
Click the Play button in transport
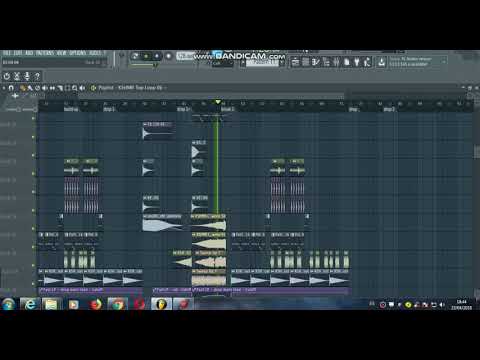(x=146, y=56)
